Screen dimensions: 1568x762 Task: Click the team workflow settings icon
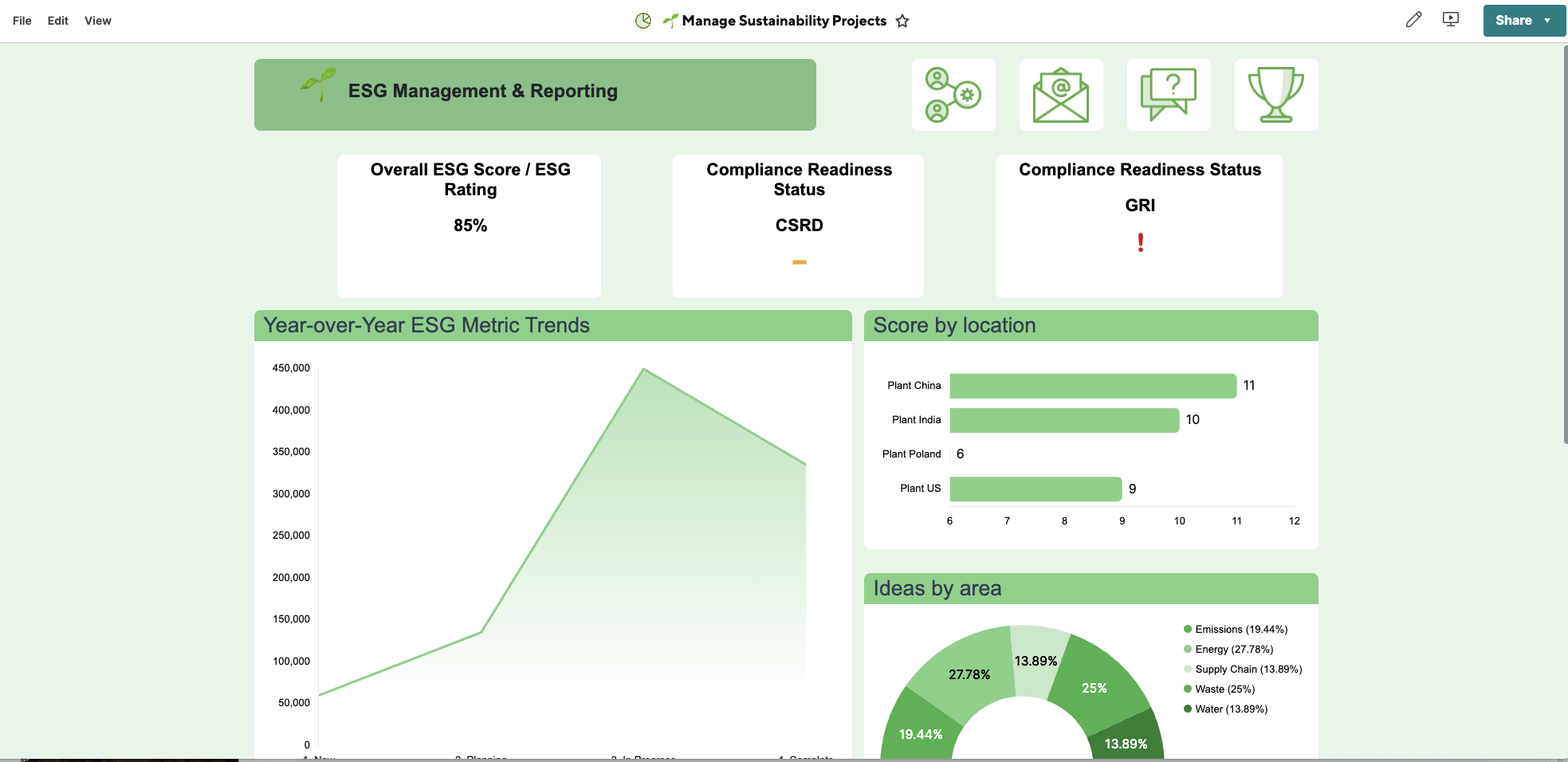tap(953, 95)
